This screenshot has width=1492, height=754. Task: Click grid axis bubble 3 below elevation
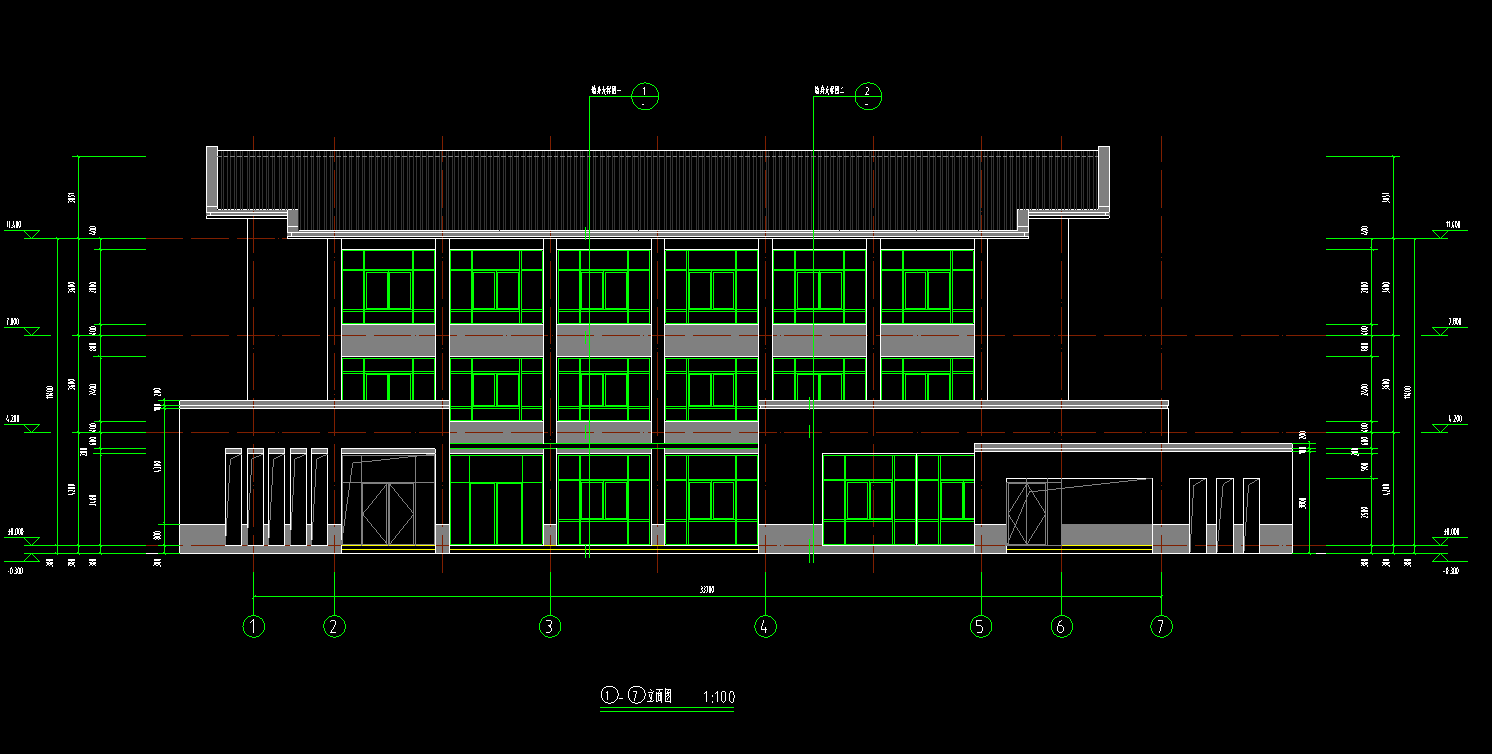(x=550, y=627)
